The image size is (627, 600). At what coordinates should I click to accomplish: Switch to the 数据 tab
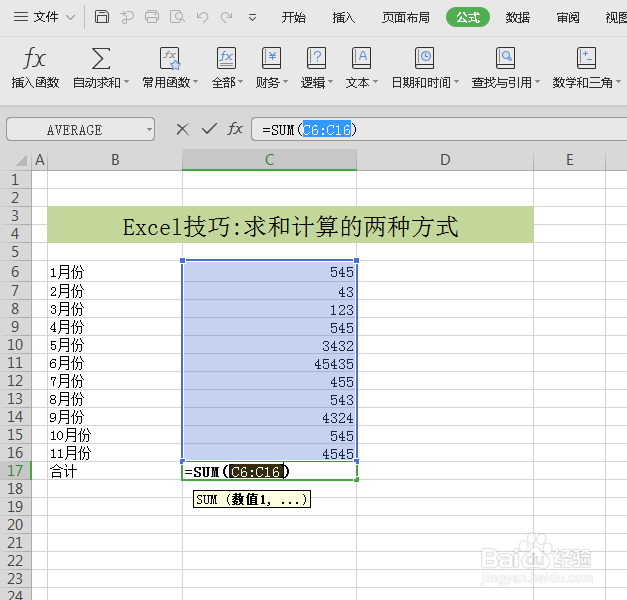pos(517,18)
